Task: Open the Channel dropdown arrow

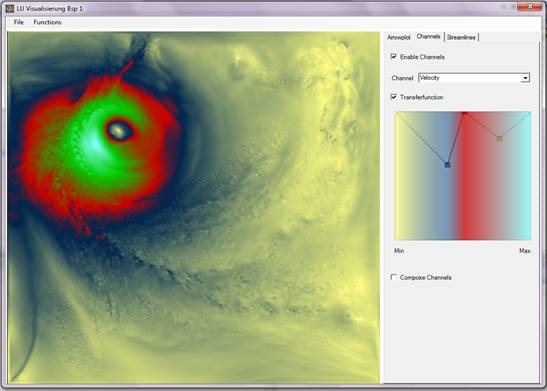Action: (525, 78)
